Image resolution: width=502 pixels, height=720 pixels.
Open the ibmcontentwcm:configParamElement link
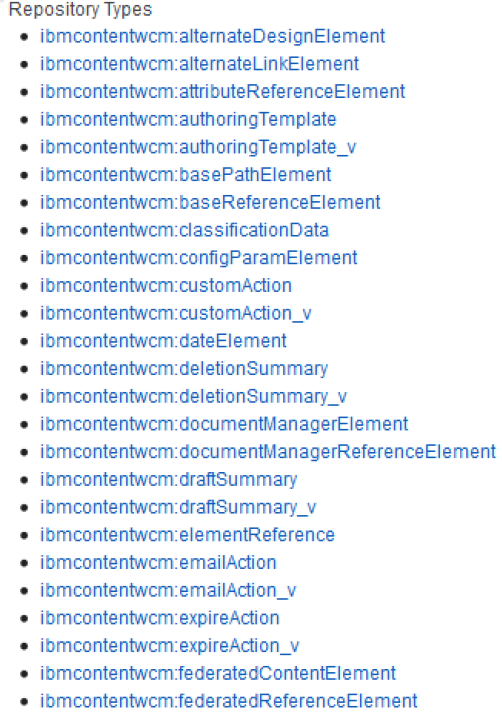pyautogui.click(x=198, y=258)
